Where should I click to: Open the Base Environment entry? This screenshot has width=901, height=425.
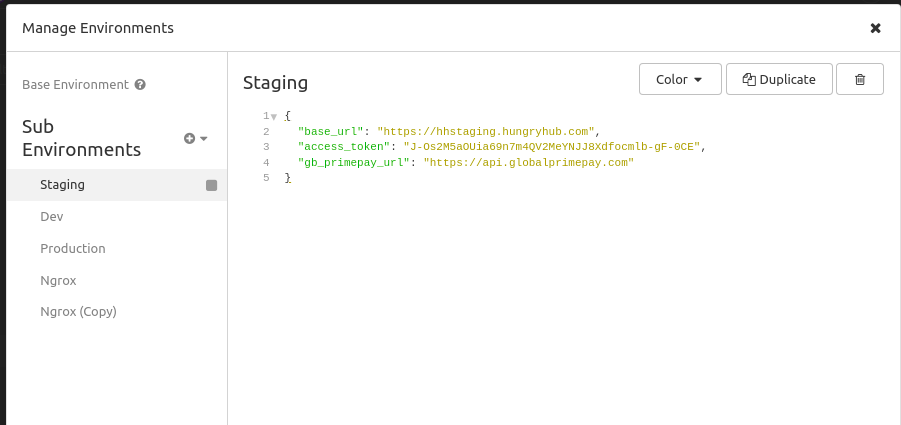pyautogui.click(x=75, y=85)
